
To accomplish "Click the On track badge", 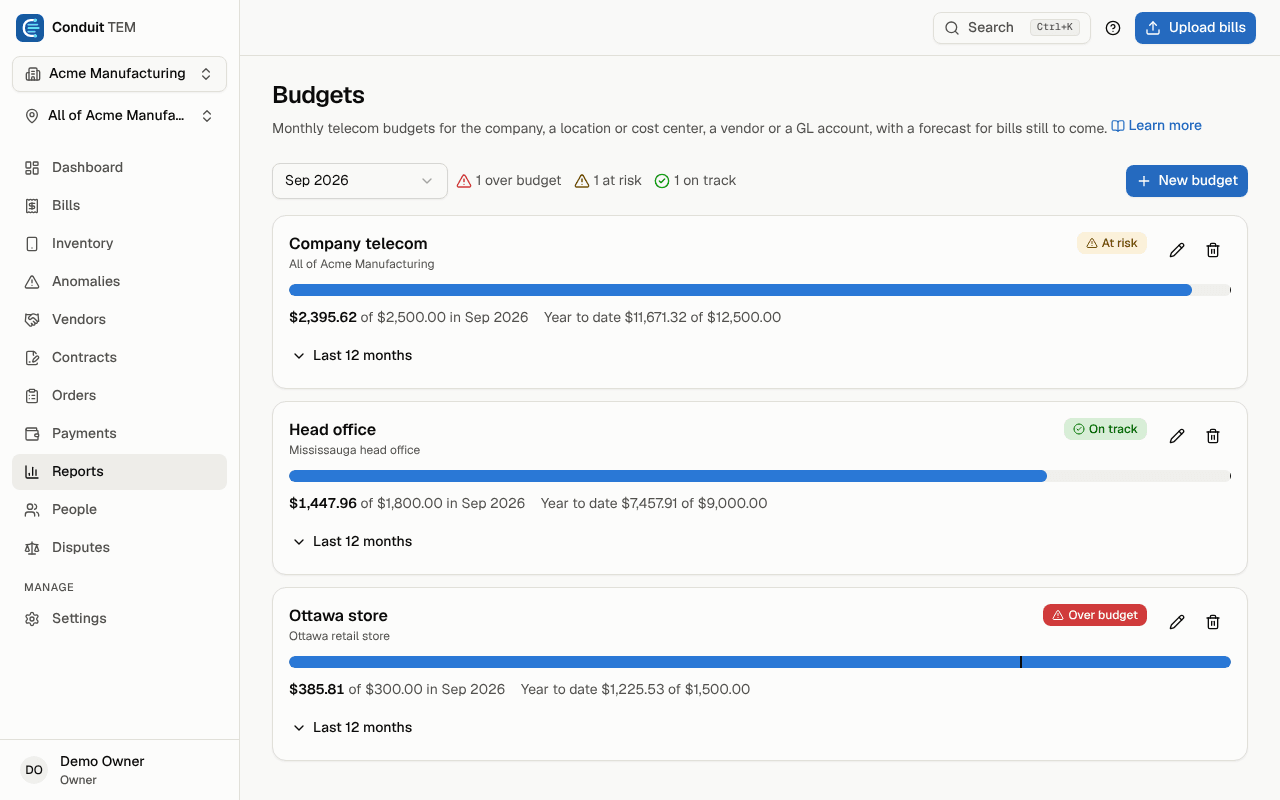I will [1105, 429].
